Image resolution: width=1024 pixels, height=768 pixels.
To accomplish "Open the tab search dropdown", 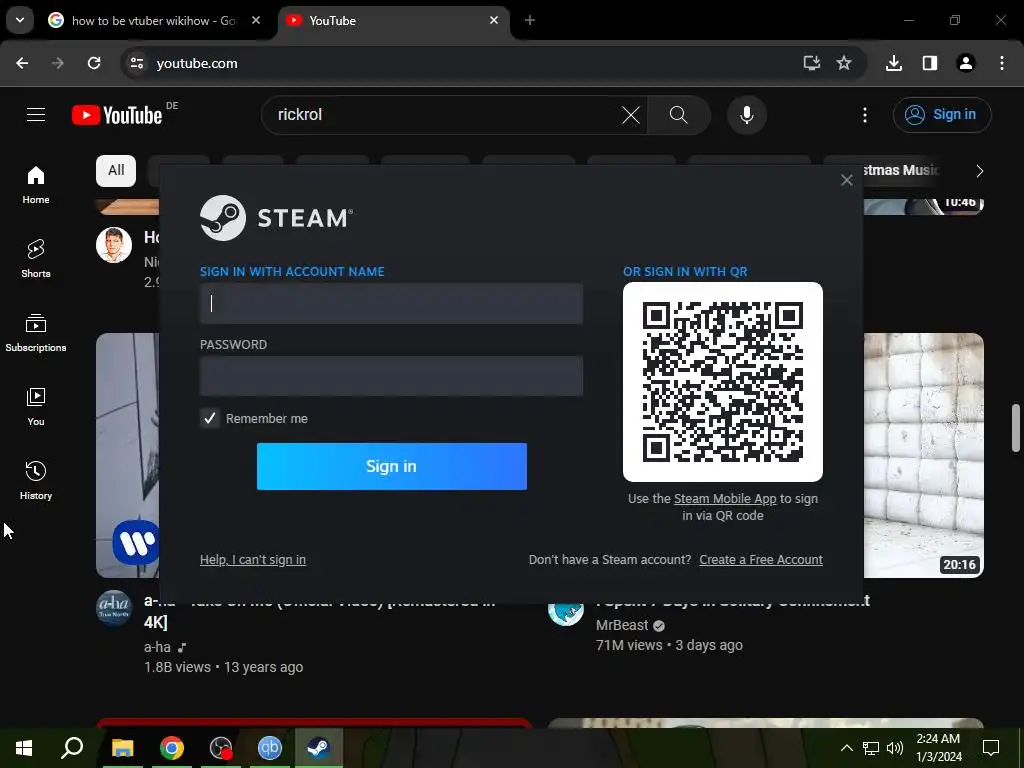I will pyautogui.click(x=20, y=20).
